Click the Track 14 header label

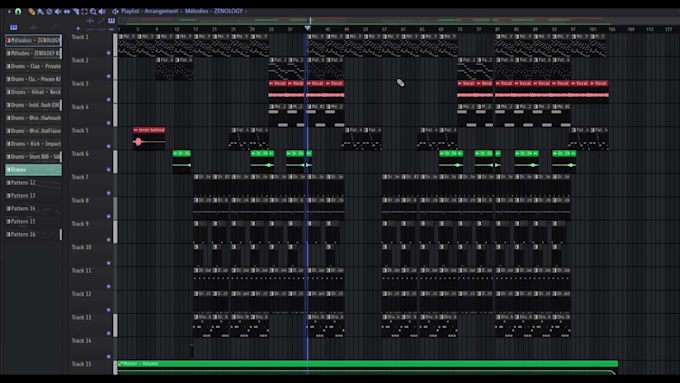(x=82, y=341)
